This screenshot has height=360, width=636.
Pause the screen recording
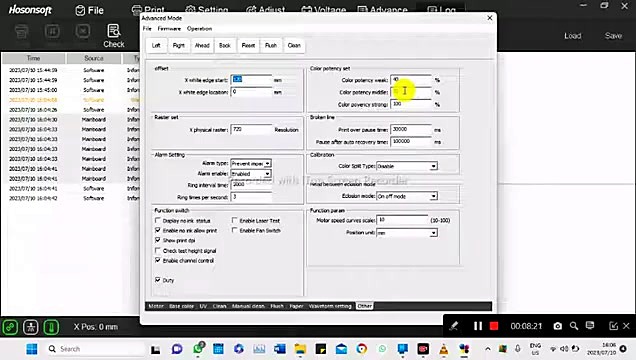click(x=478, y=326)
